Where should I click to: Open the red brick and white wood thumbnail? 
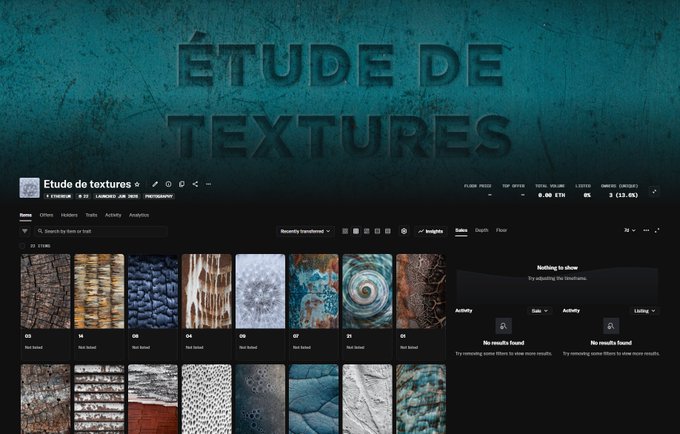(153, 399)
